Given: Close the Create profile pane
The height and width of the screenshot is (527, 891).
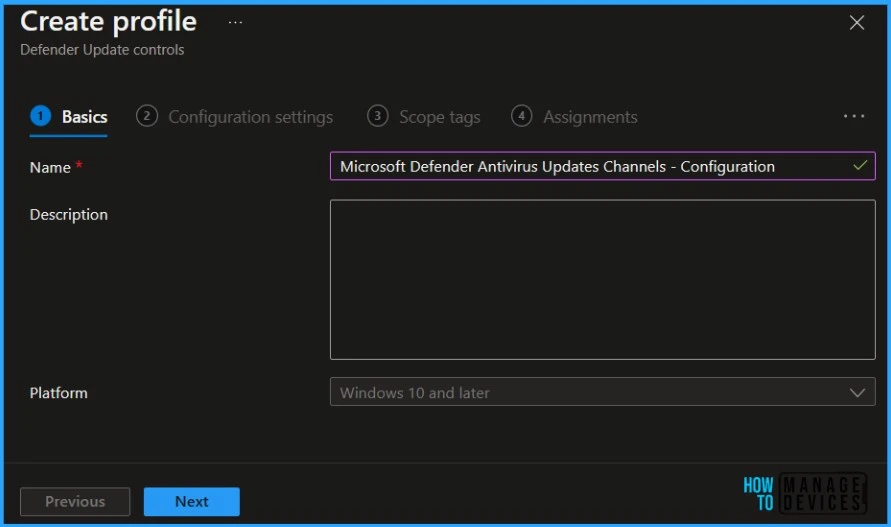Looking at the screenshot, I should [856, 23].
